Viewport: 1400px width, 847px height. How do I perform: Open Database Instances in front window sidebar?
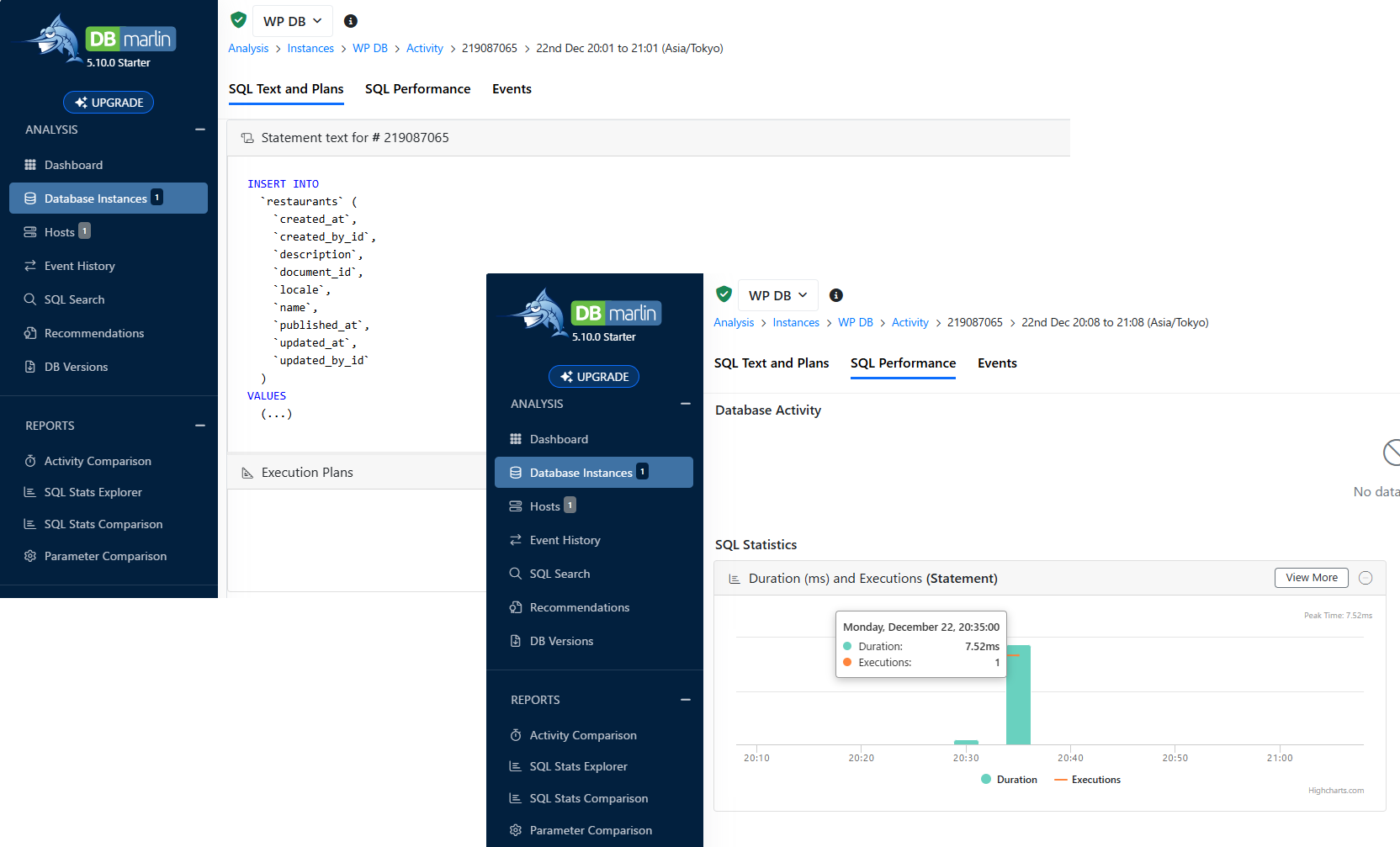pyautogui.click(x=594, y=473)
